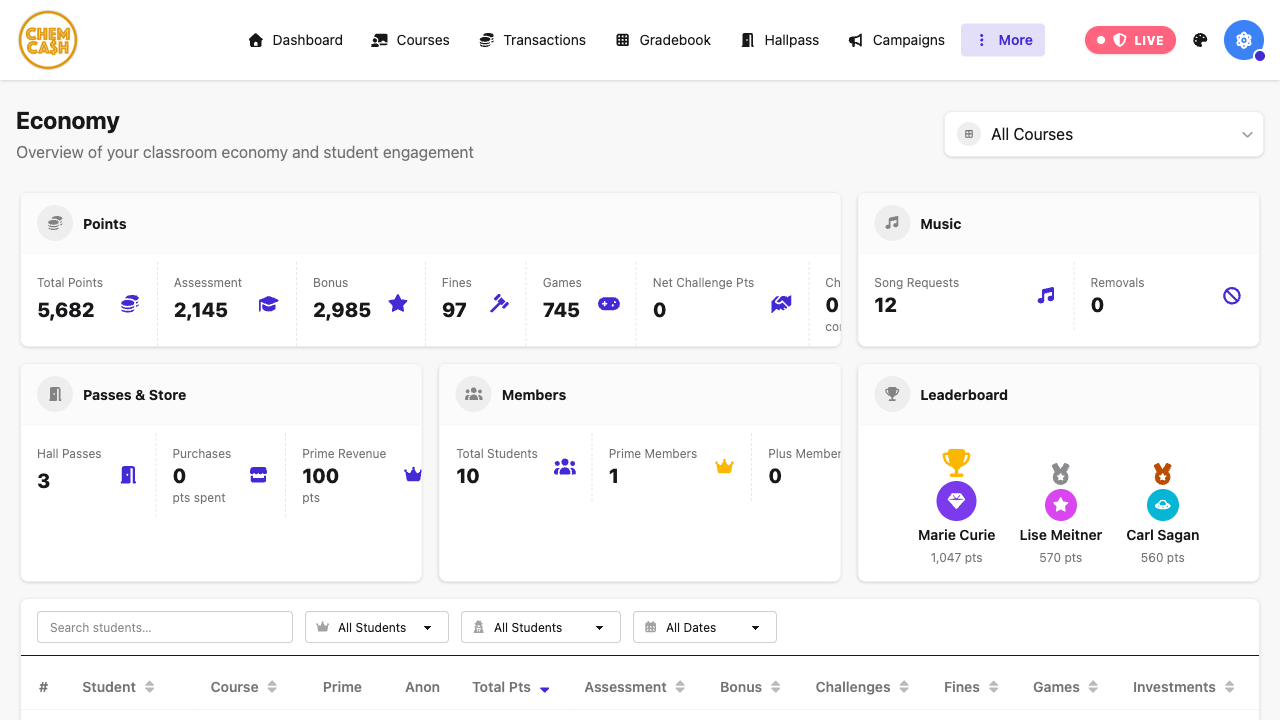1280x720 pixels.
Task: Sort table by Assessment column
Action: coord(634,687)
